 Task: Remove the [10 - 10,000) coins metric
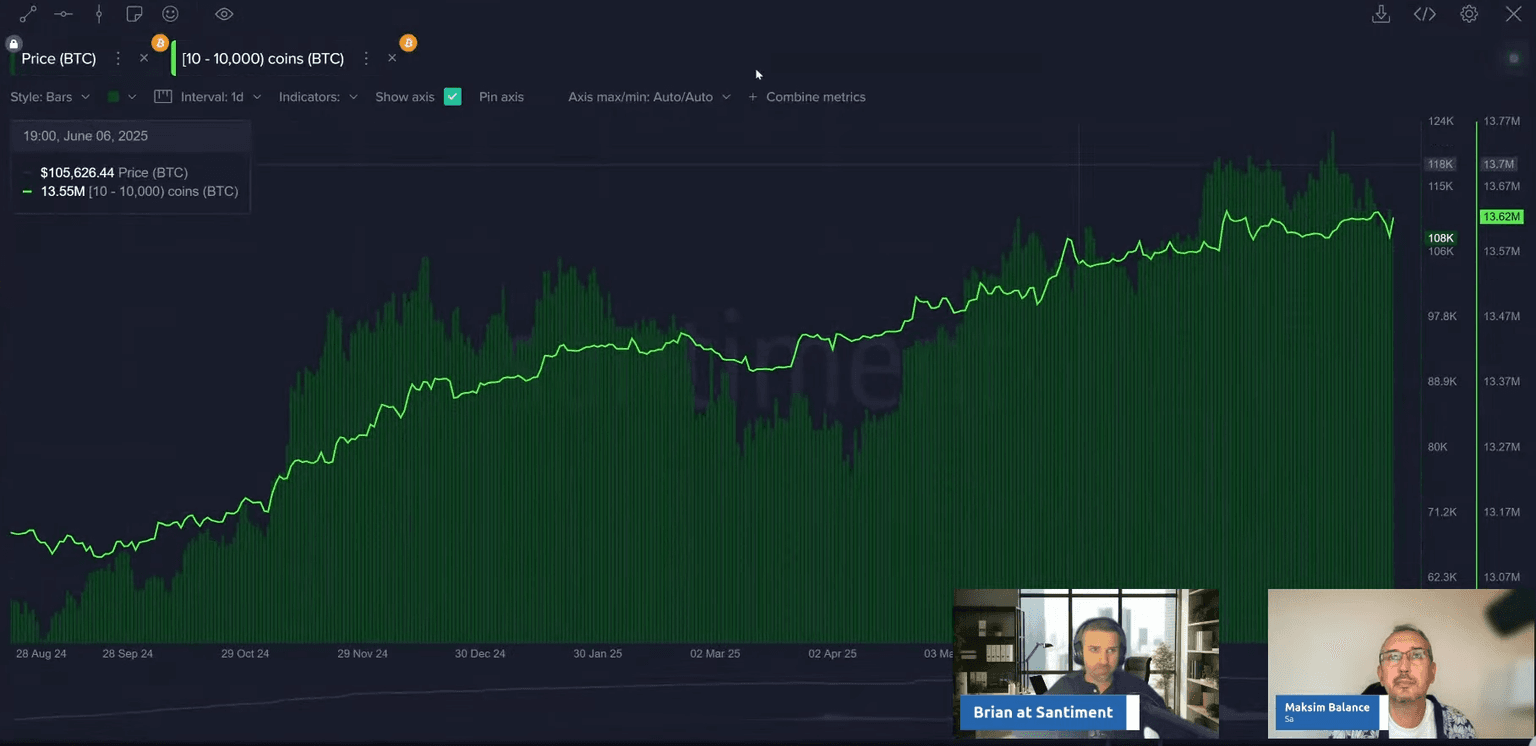[x=392, y=58]
